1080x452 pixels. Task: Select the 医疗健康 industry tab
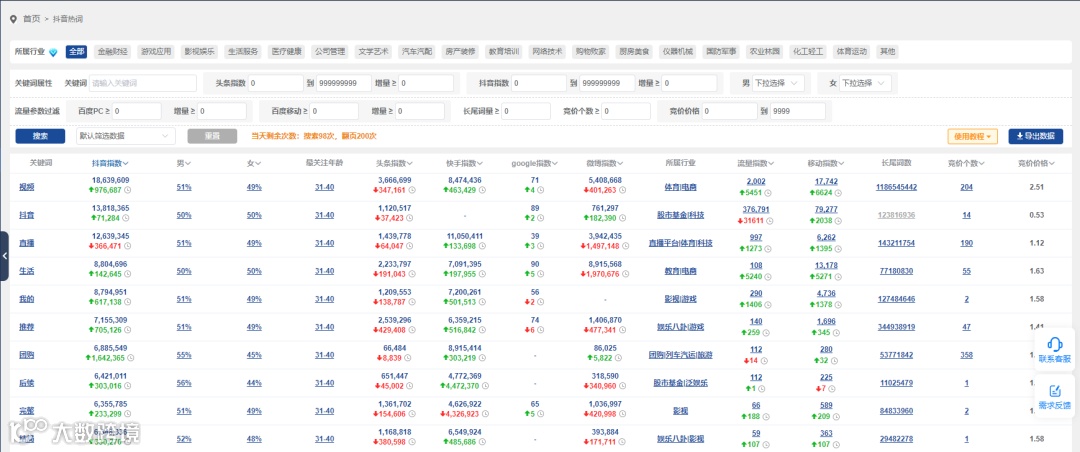pos(286,52)
